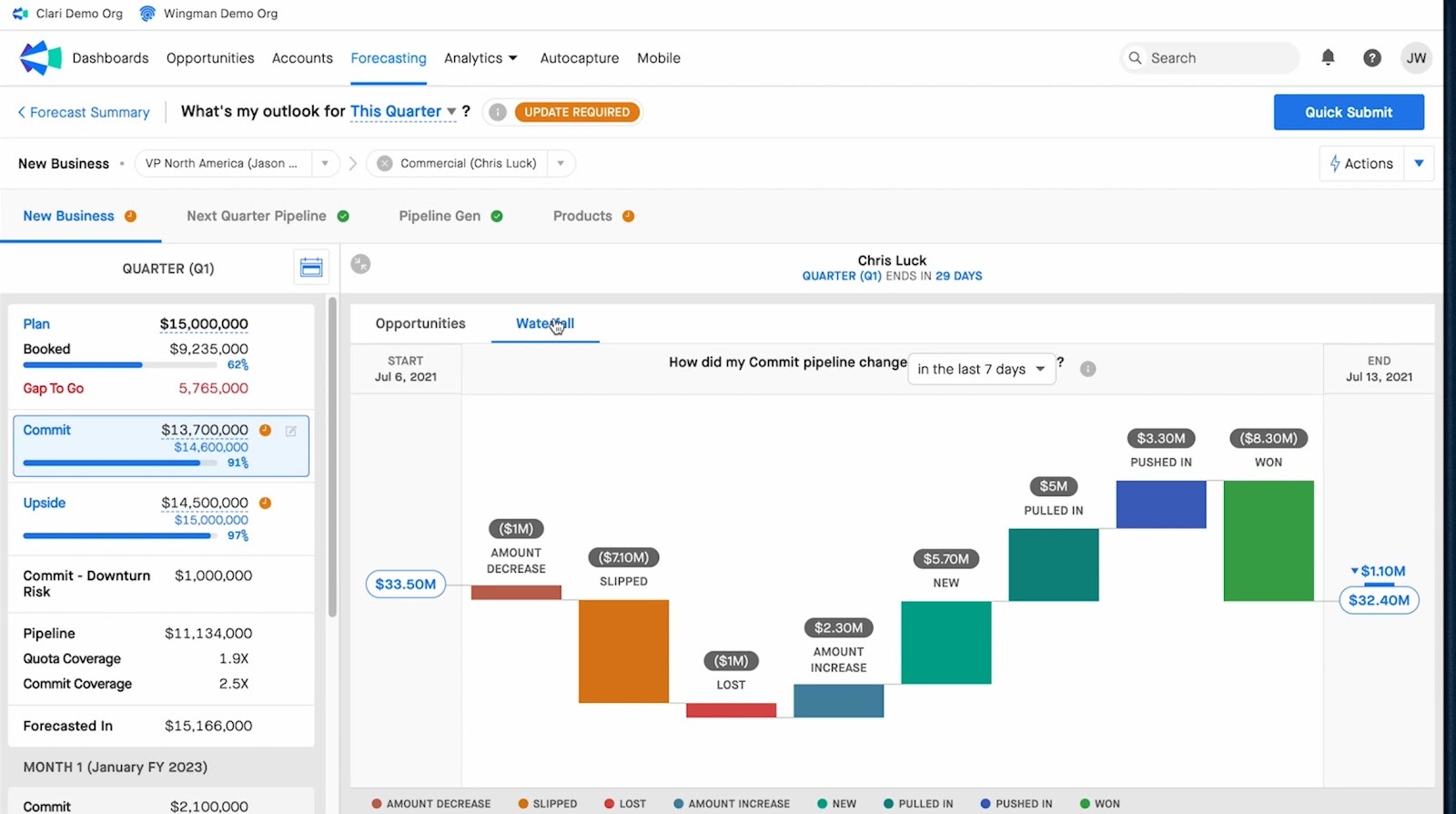Toggle the Pulled In legend item
Viewport: 1456px width, 814px height.
pyautogui.click(x=918, y=804)
